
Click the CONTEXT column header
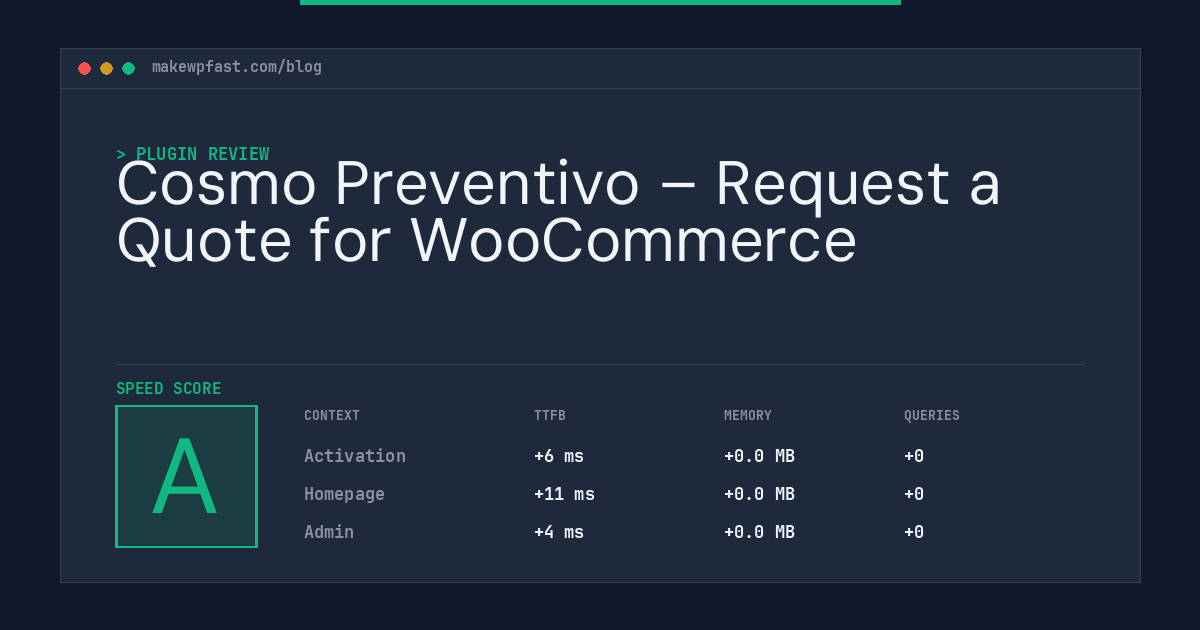click(x=332, y=416)
